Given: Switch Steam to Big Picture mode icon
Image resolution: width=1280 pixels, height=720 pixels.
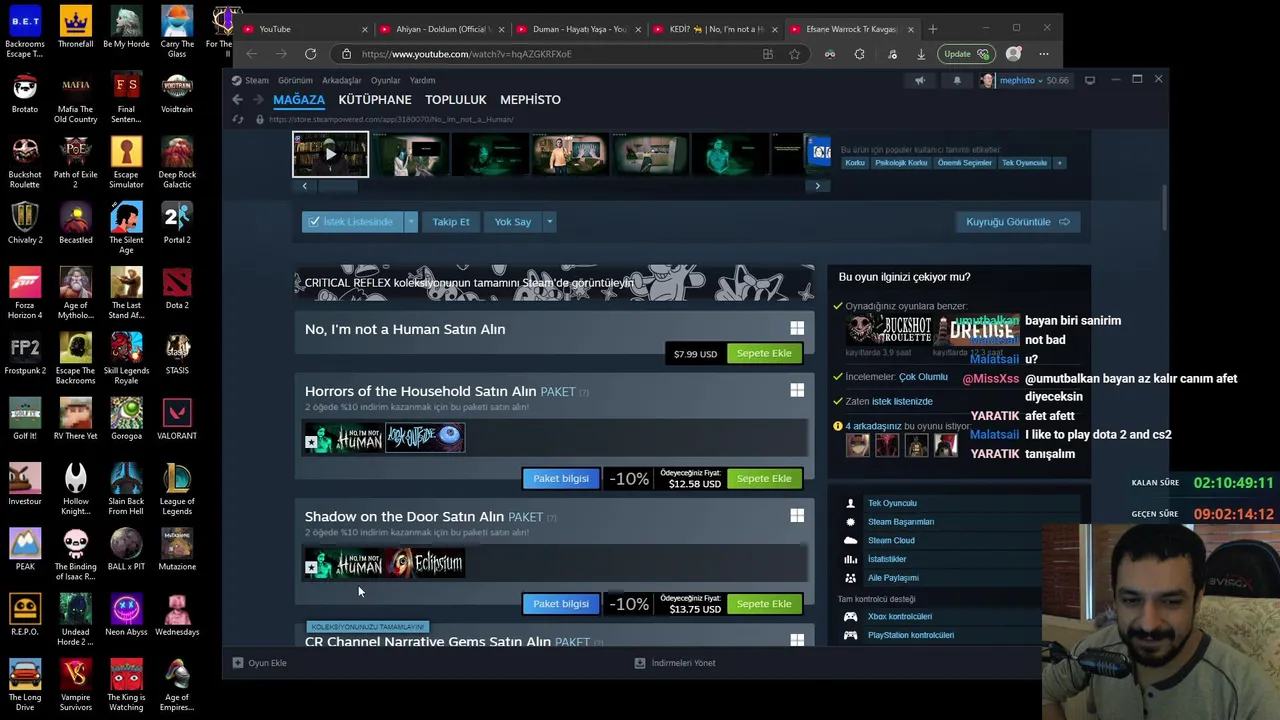Looking at the screenshot, I should click(x=1090, y=80).
